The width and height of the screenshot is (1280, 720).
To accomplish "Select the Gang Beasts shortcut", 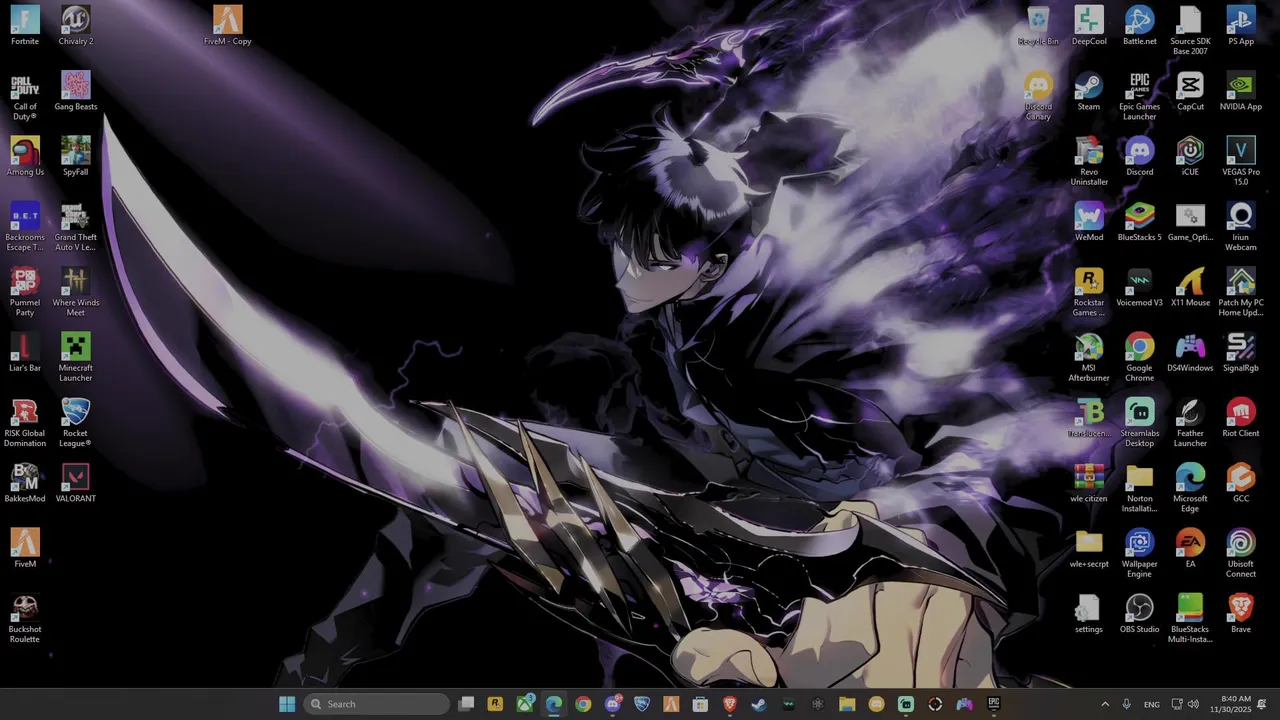I will point(76,91).
